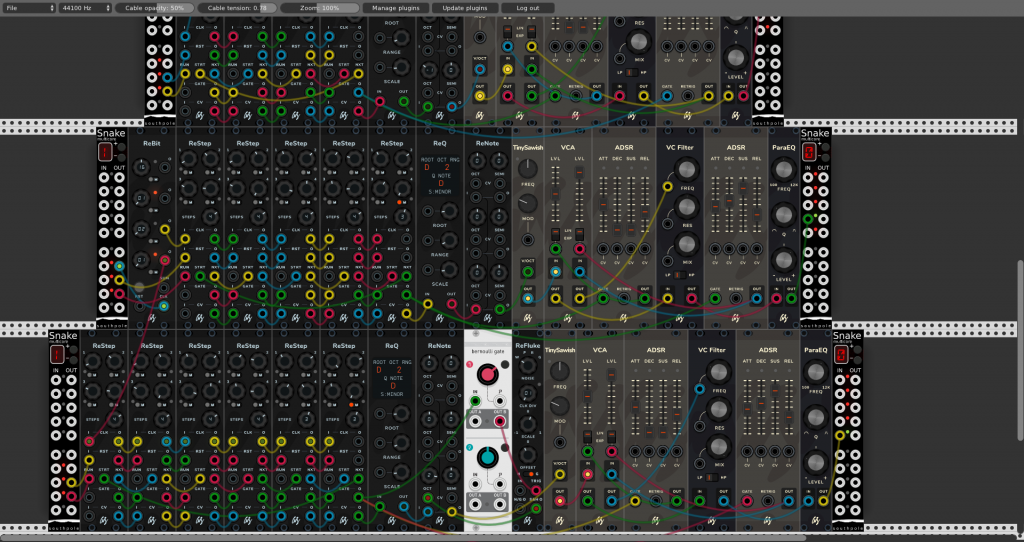Open the 44100 Hz sample rate dropdown

[x=85, y=8]
